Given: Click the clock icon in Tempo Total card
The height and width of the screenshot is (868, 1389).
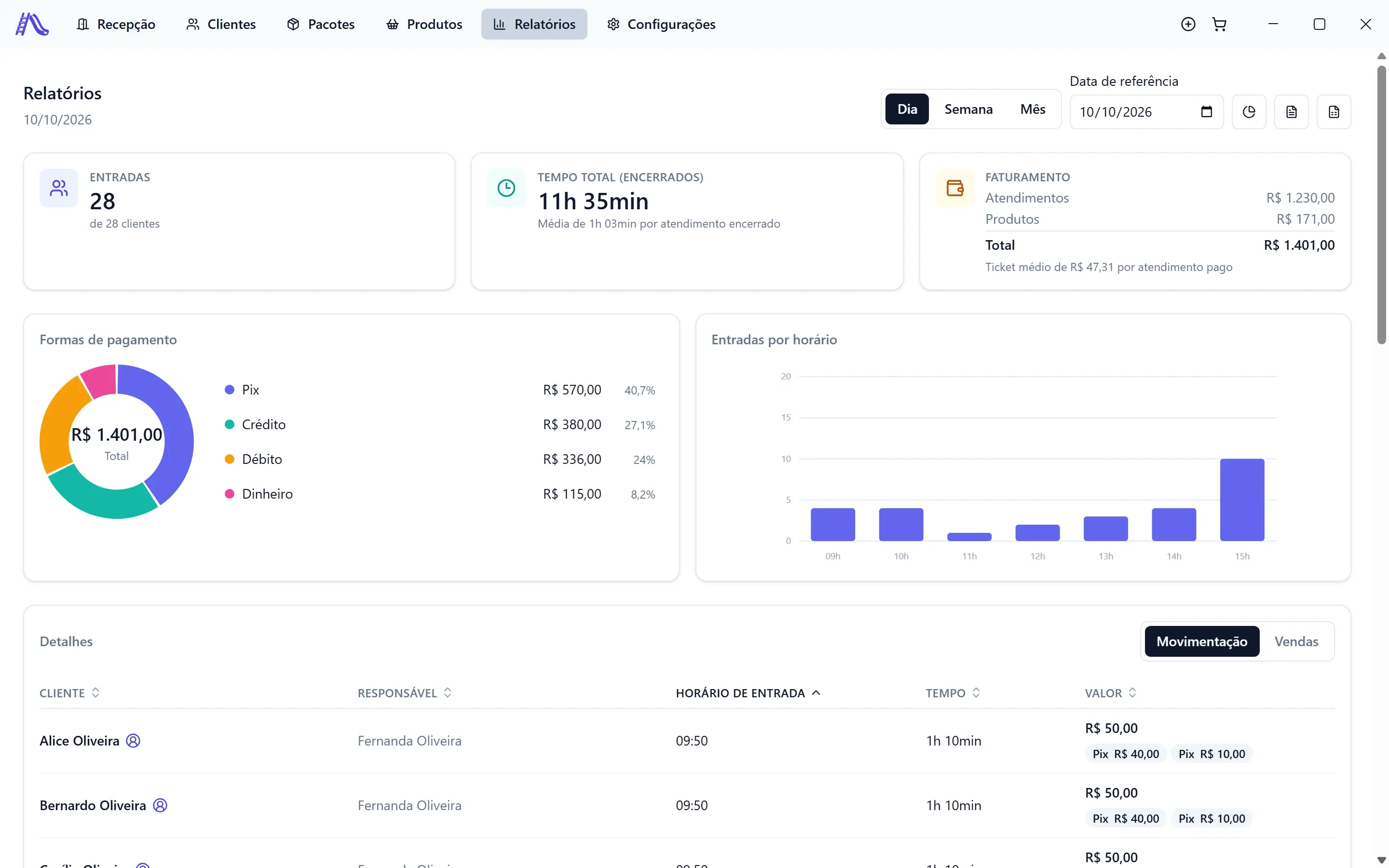Looking at the screenshot, I should [506, 188].
